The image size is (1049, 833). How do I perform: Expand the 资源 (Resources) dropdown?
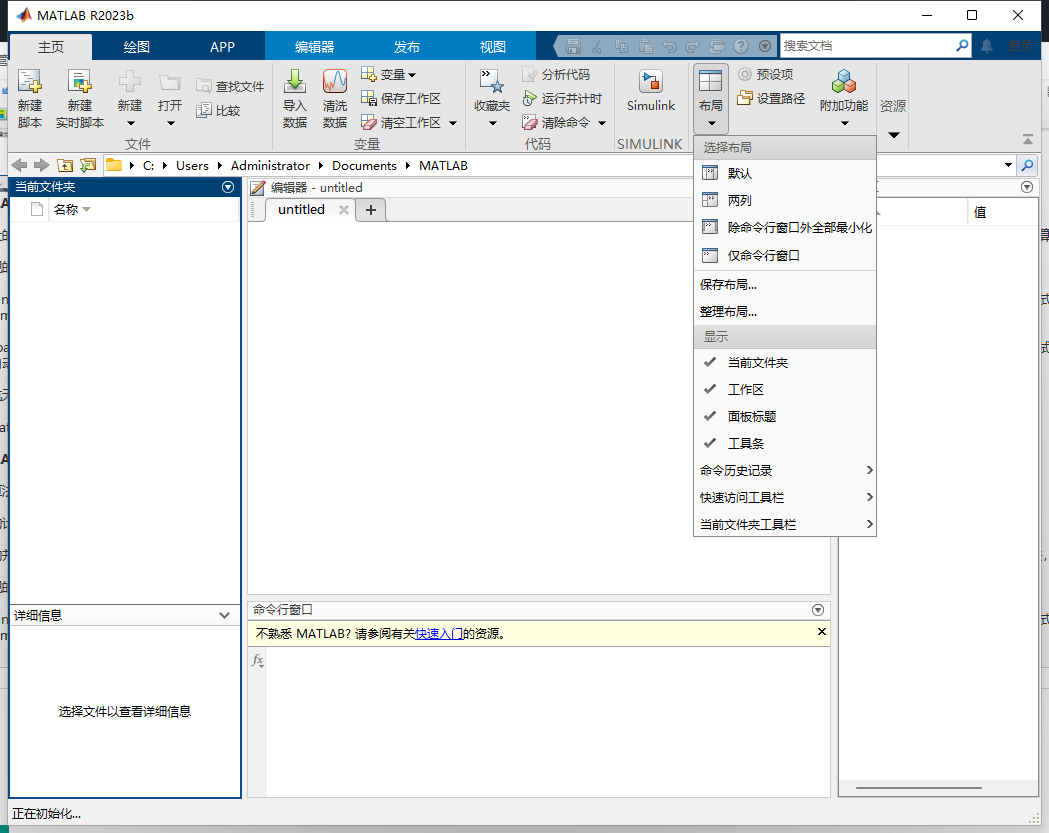point(893,135)
